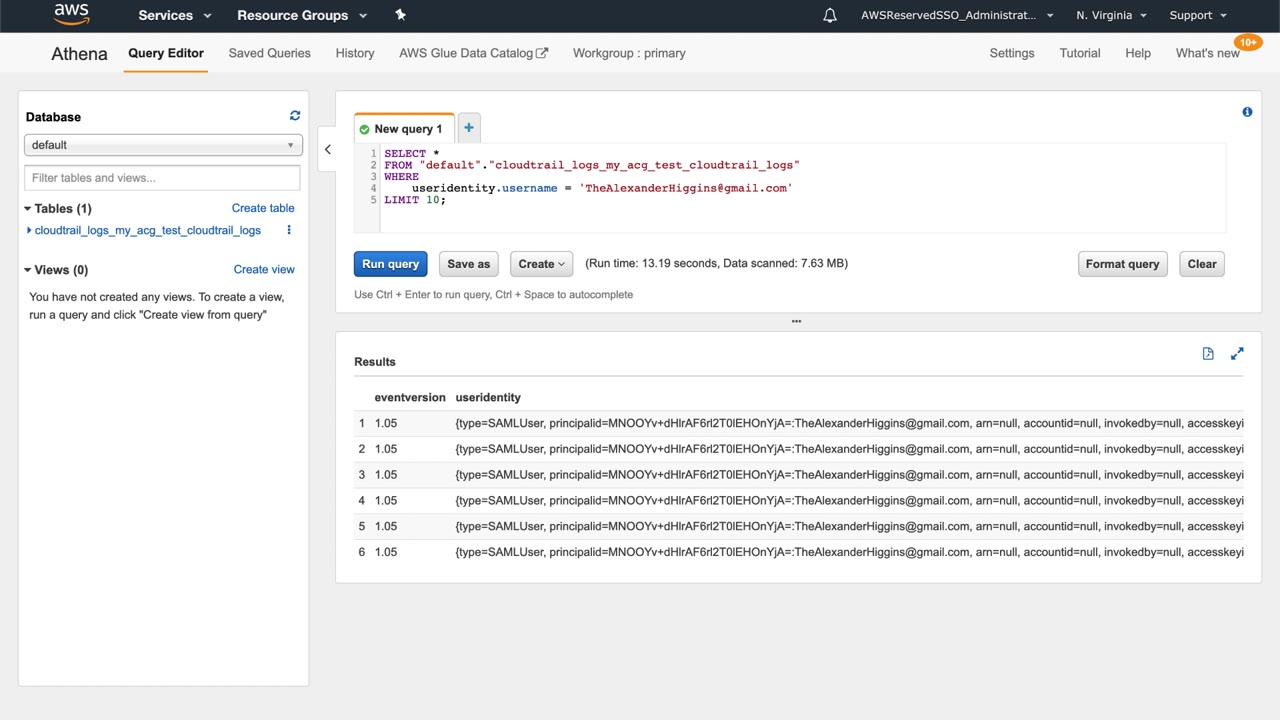The height and width of the screenshot is (720, 1280).
Task: Expand the Services menu
Action: (175, 15)
